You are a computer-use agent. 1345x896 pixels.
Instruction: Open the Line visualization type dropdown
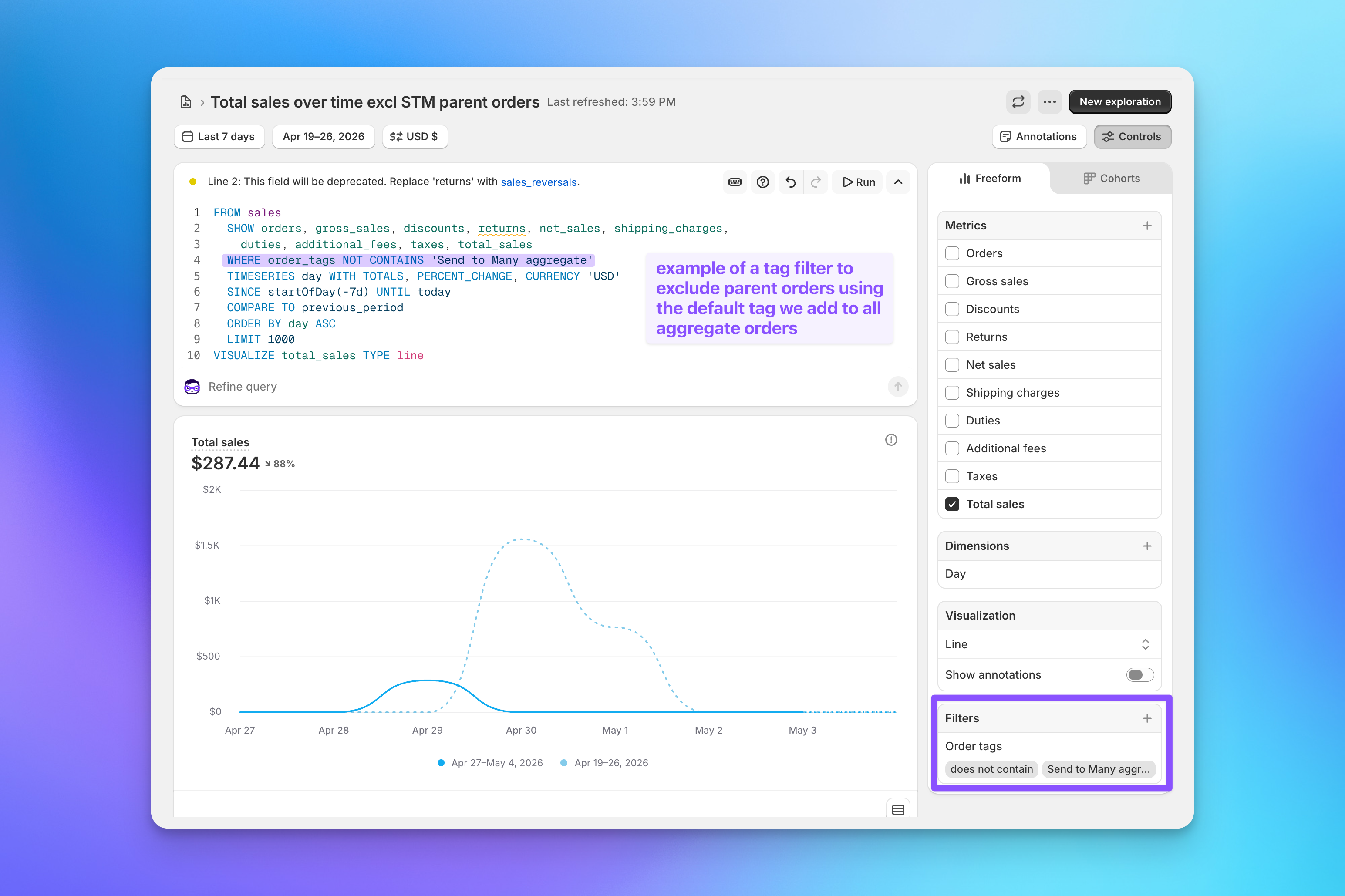coord(1050,644)
